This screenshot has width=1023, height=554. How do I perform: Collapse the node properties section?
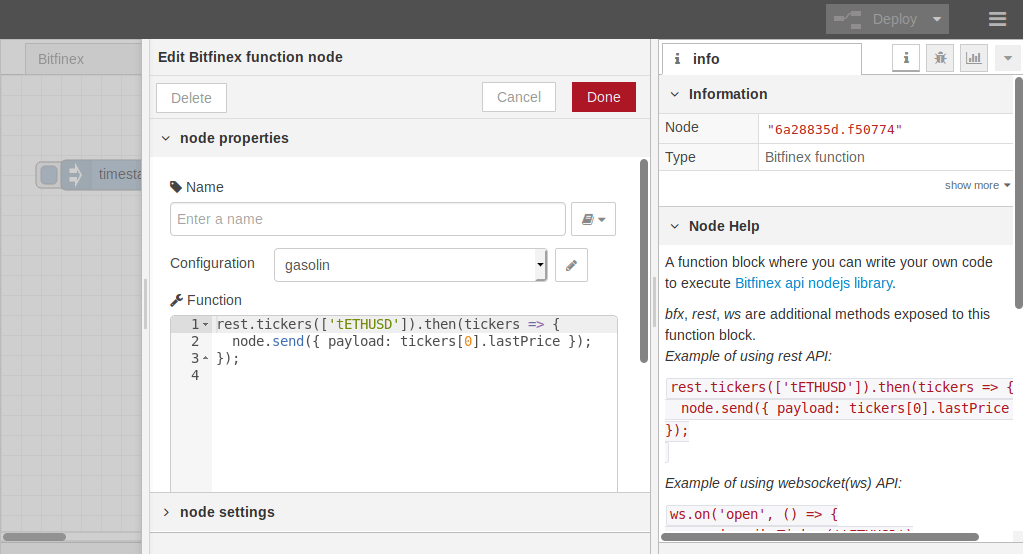pyautogui.click(x=166, y=138)
